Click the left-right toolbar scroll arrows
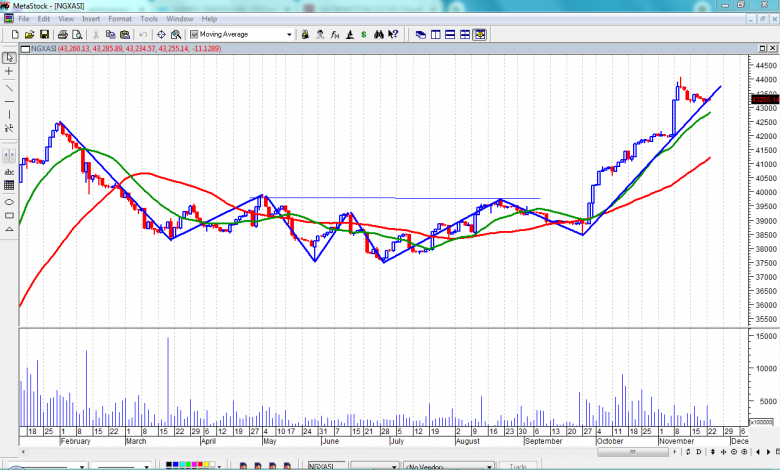780x470 pixels. pos(9,156)
